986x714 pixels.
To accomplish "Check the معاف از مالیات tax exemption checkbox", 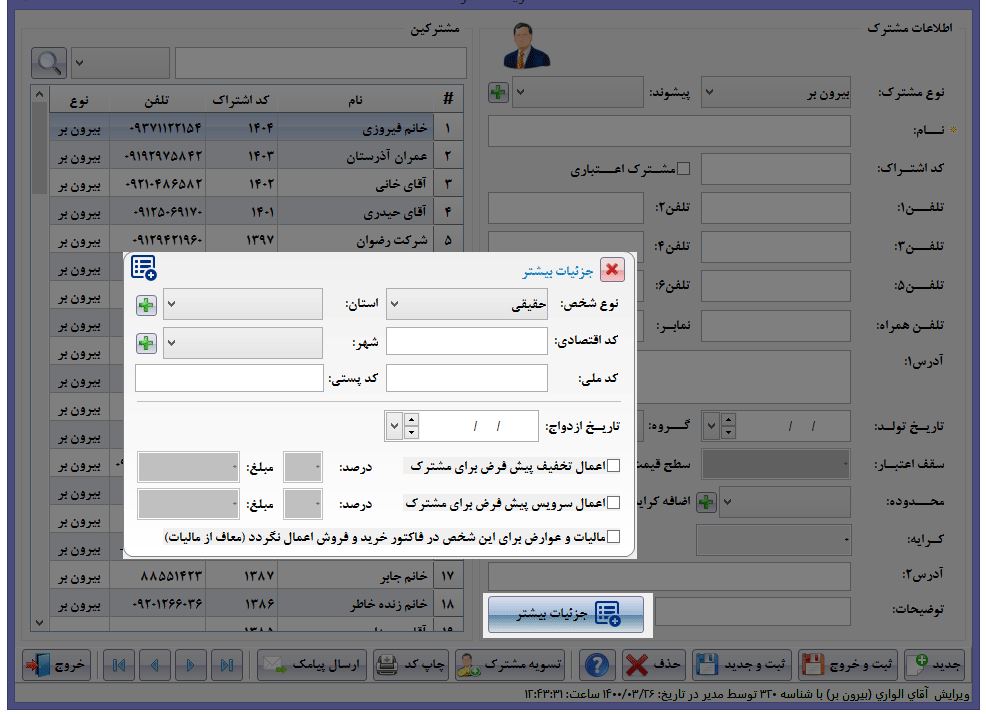I will [x=614, y=537].
